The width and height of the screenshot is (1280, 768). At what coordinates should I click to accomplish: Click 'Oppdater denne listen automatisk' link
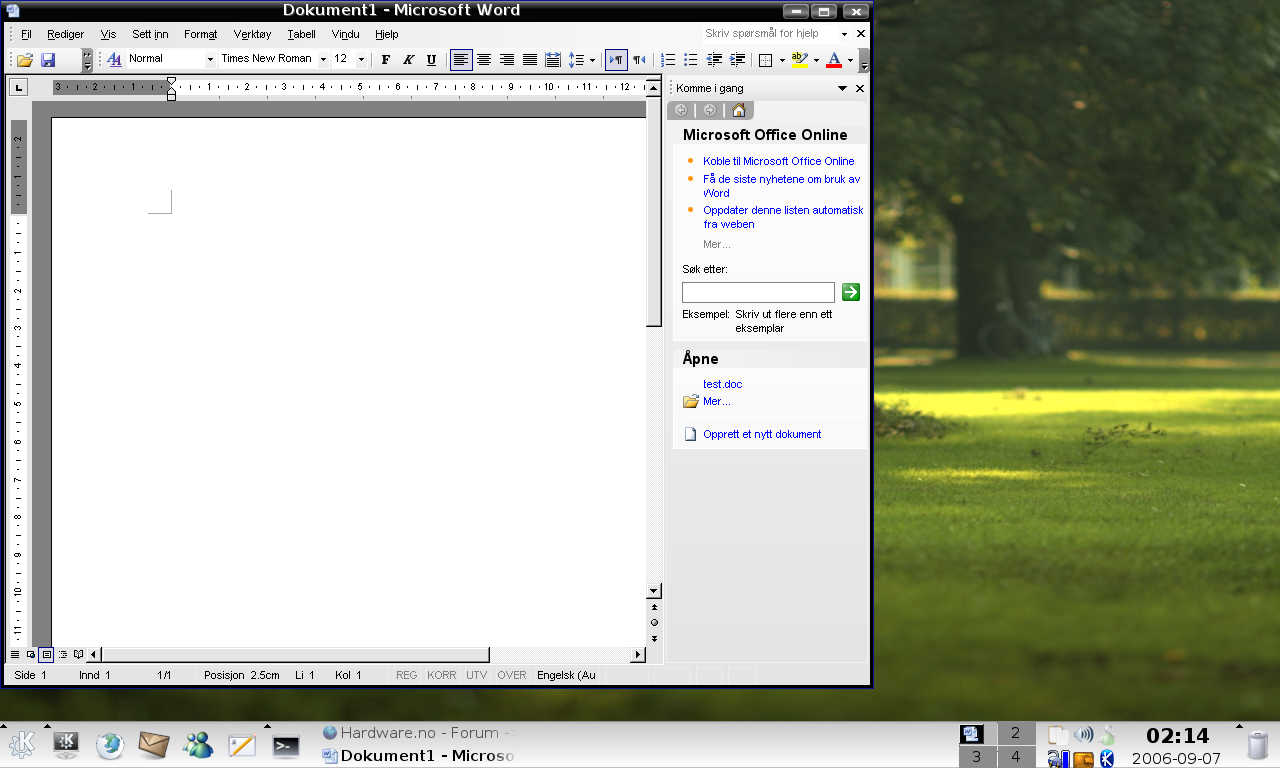coord(783,217)
